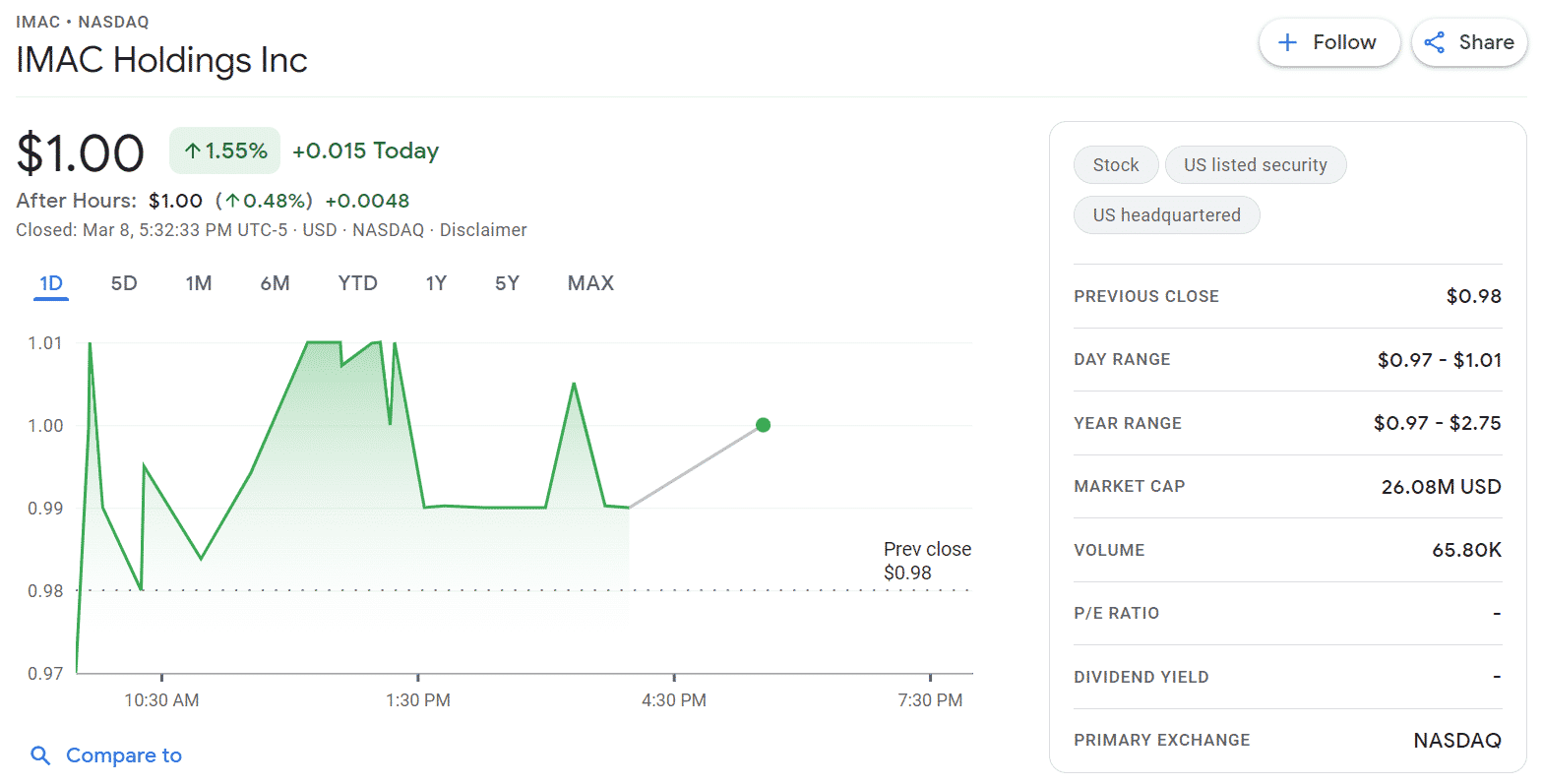Click the After Hours +0.0048 value
The width and height of the screenshot is (1542, 784).
367,201
